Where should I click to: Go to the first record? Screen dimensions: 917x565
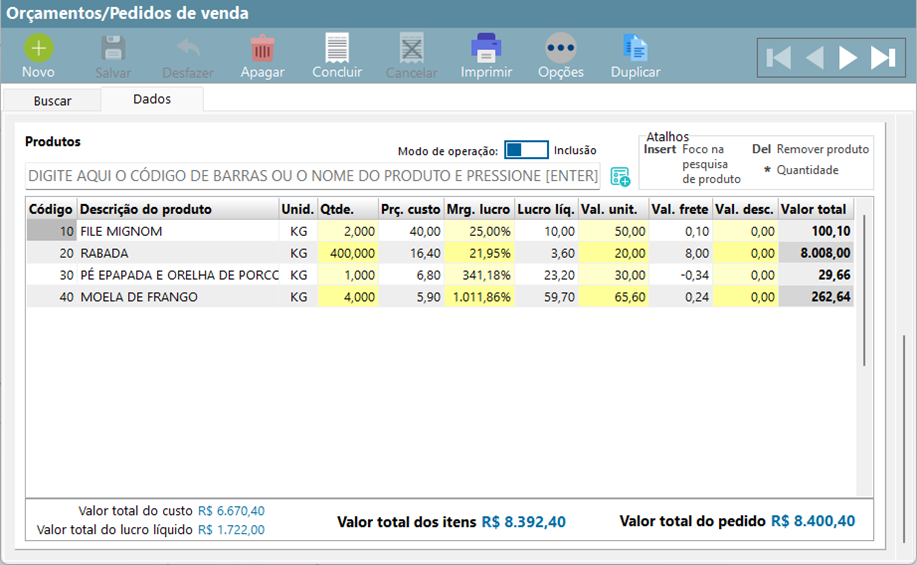778,58
